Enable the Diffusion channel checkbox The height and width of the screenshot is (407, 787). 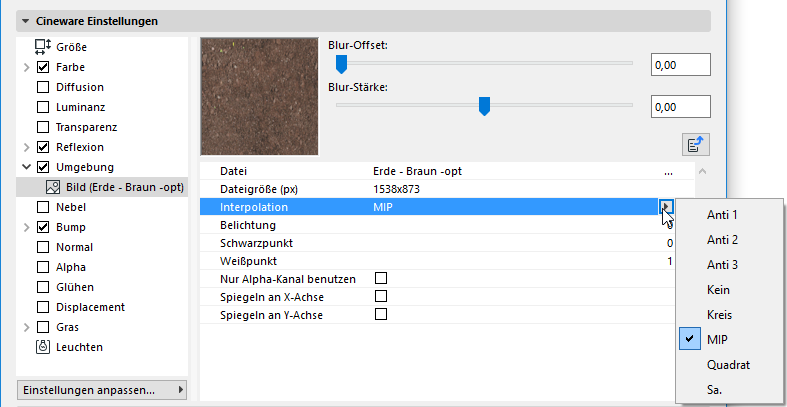pos(43,87)
